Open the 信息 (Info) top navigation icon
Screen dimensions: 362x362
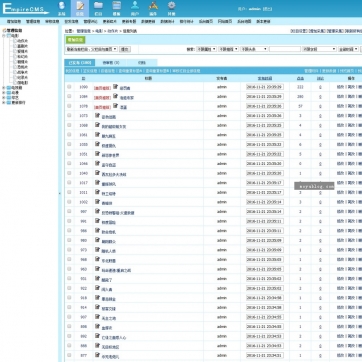pyautogui.click(x=80, y=9)
